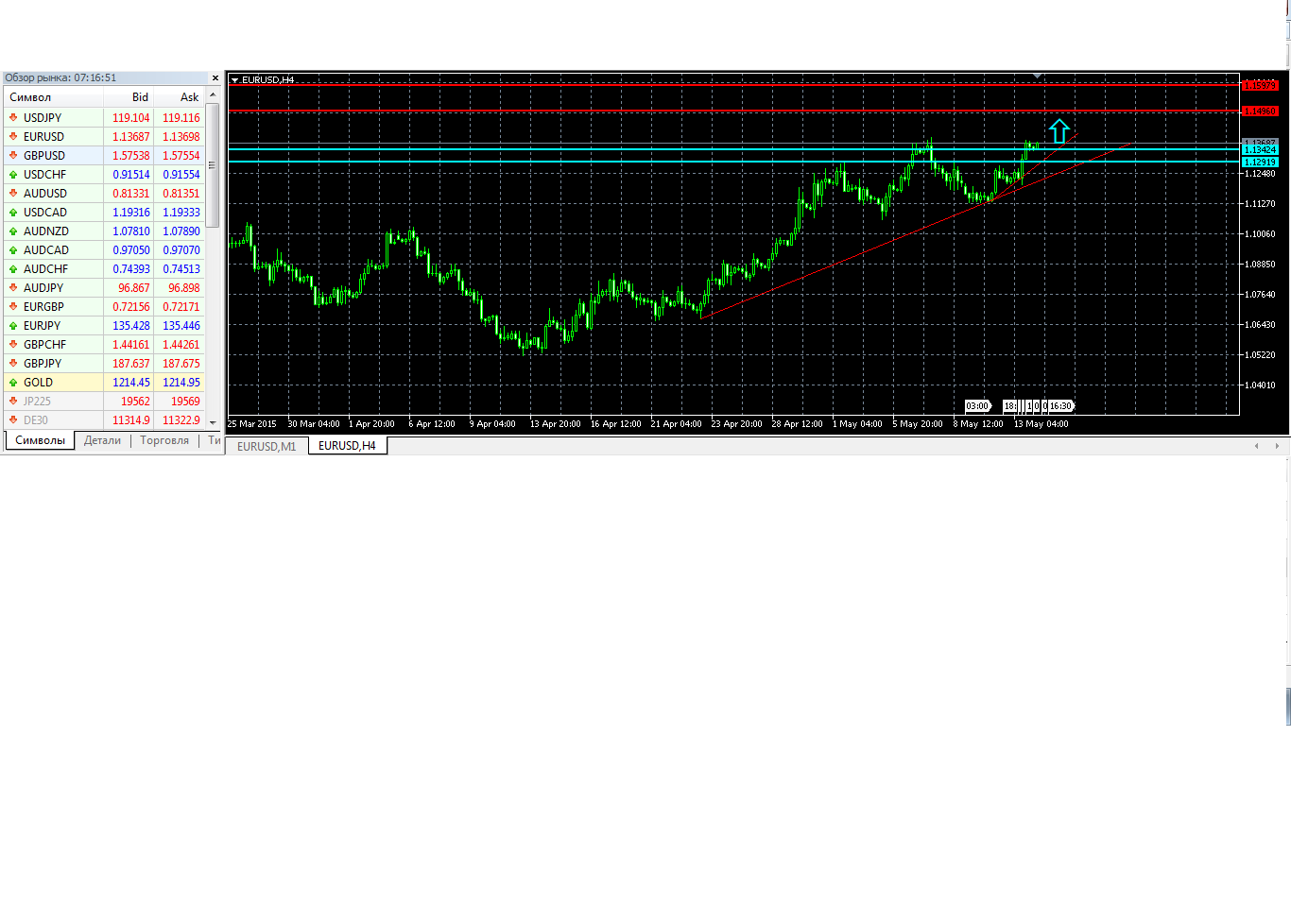
Task: Click the green up-arrow icon beside AUDCHF
Action: tap(13, 269)
